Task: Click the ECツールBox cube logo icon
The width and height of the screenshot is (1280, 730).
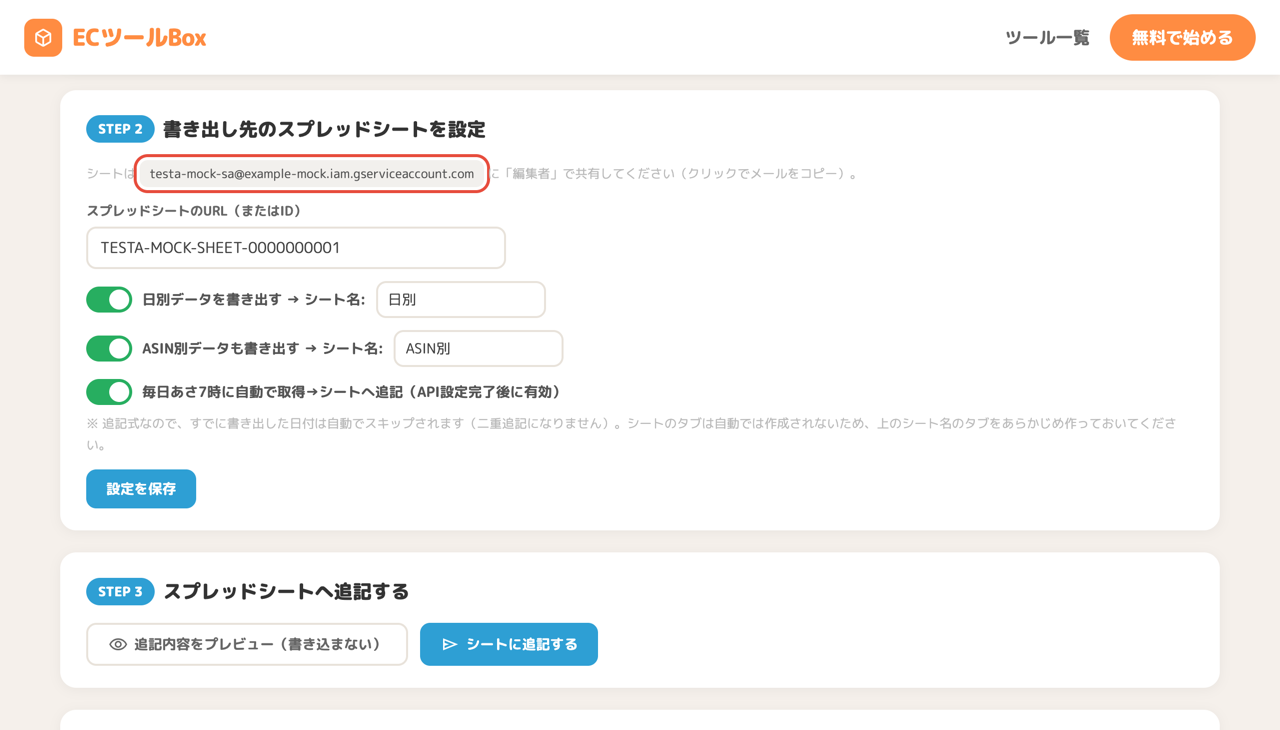Action: coord(43,38)
